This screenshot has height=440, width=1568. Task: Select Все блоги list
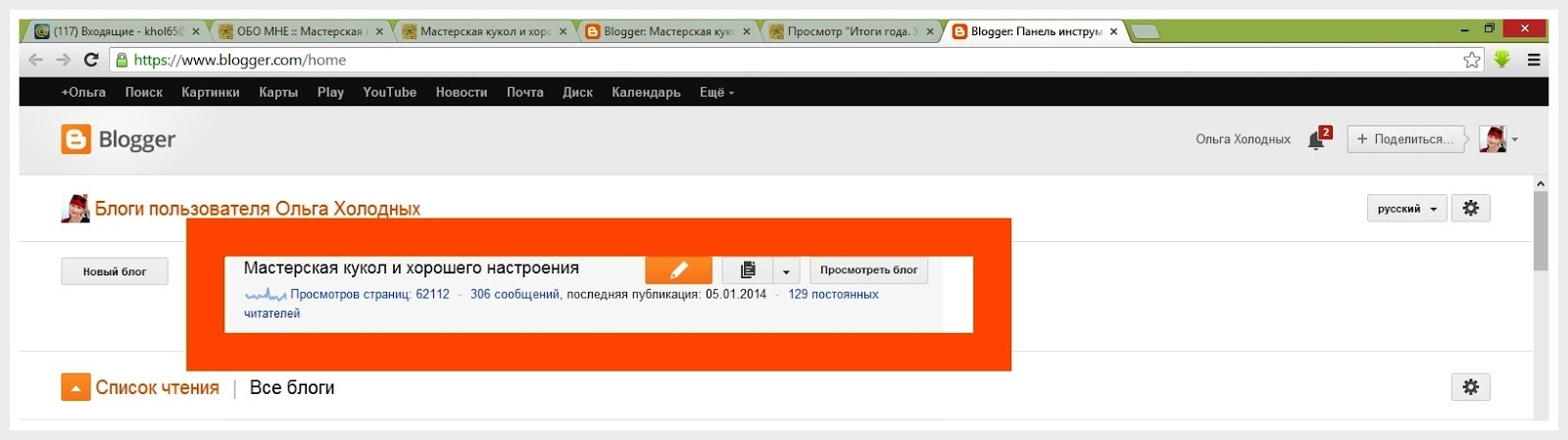[x=292, y=387]
